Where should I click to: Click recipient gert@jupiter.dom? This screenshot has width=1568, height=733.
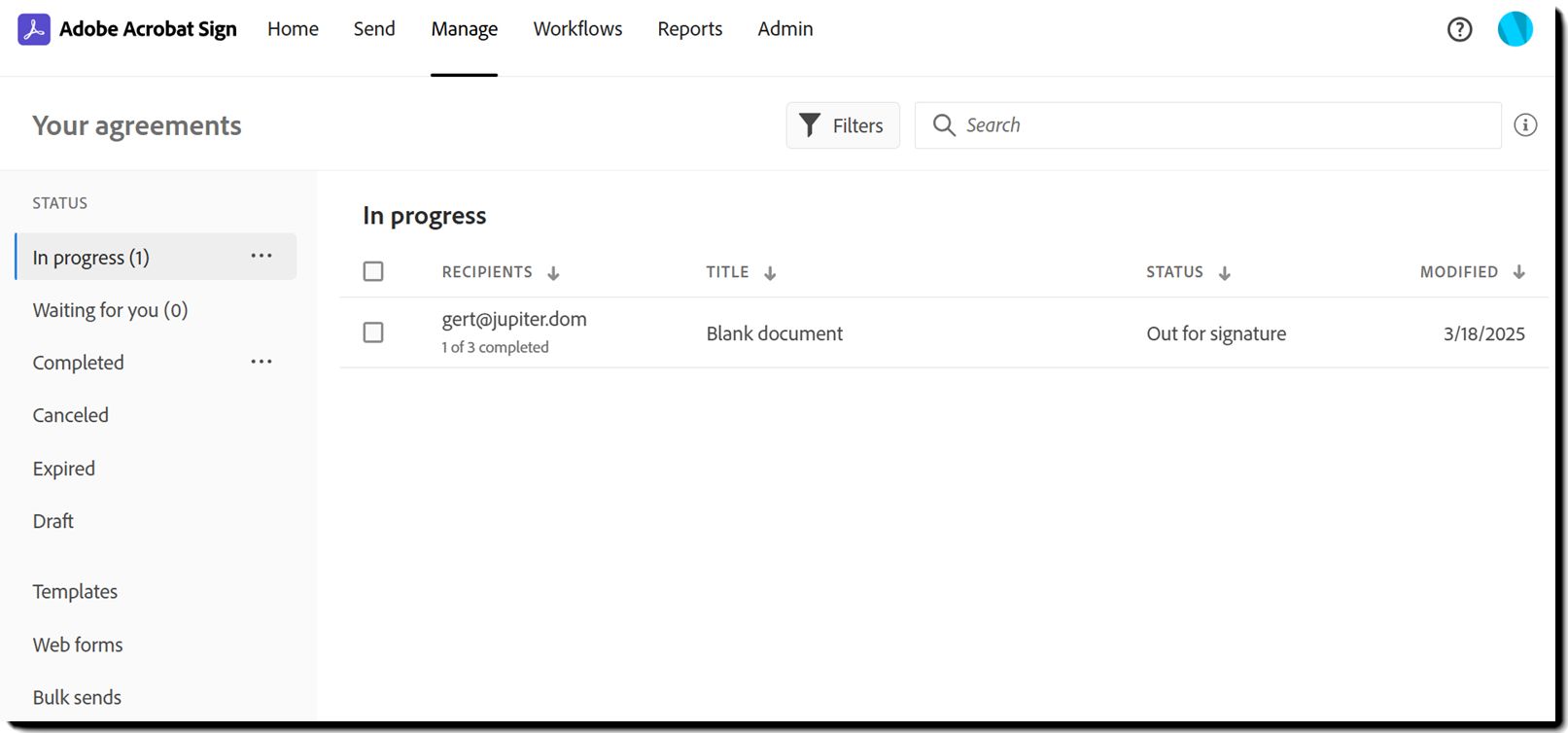pyautogui.click(x=514, y=319)
